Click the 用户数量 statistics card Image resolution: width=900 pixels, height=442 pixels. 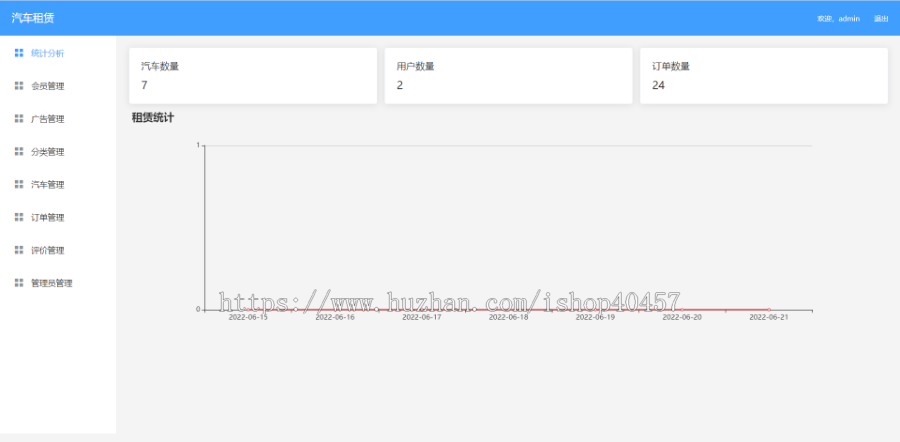(508, 76)
